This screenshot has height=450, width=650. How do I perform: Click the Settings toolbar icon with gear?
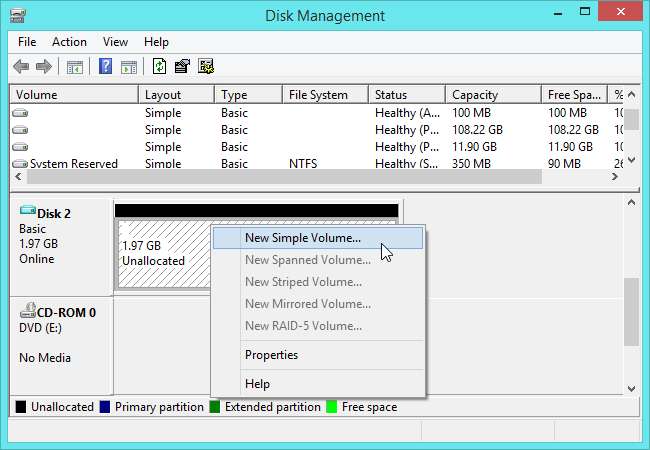pyautogui.click(x=206, y=66)
